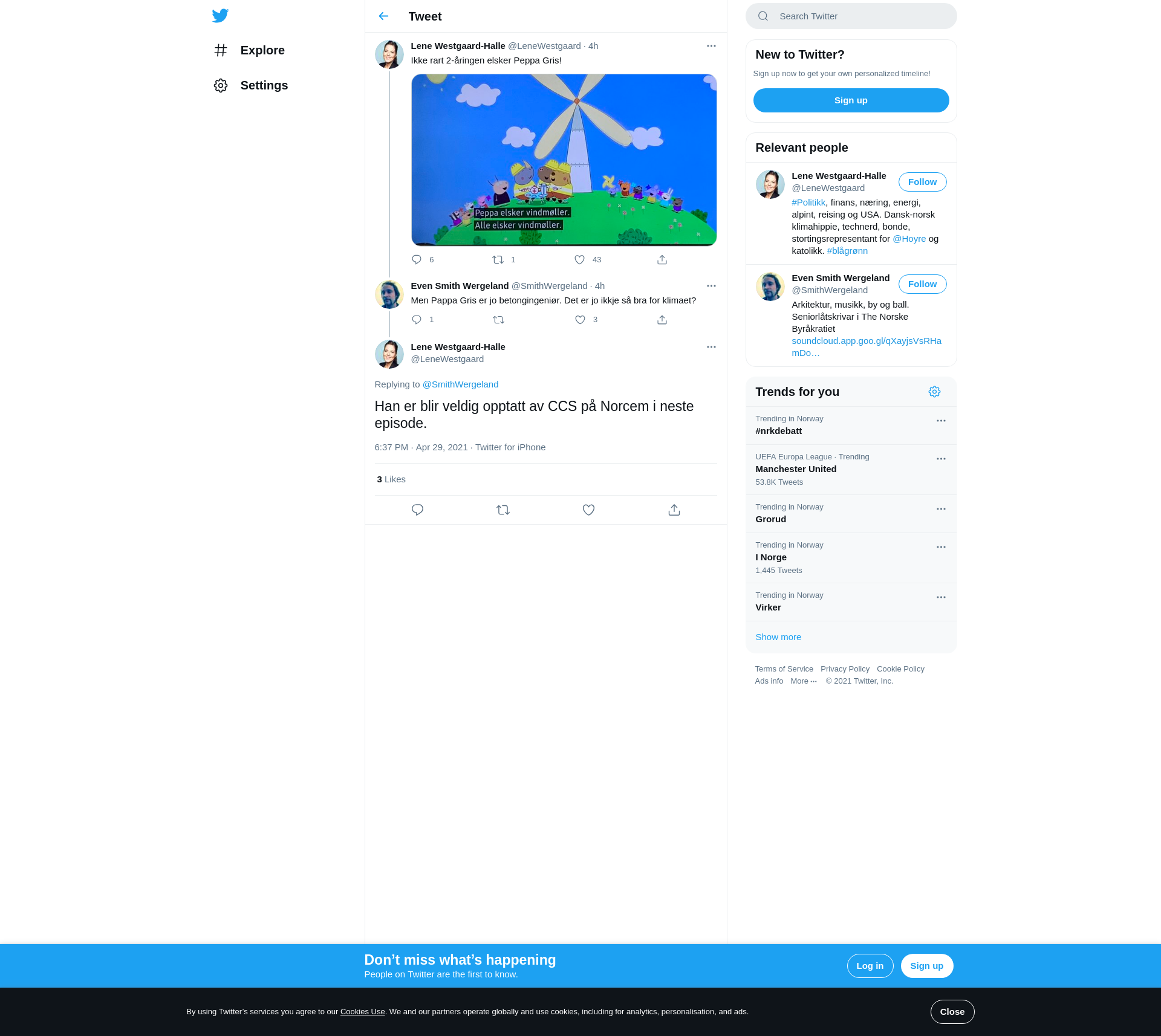
Task: Open Lene Westgaard-Halle name in Relevant people
Action: 839,176
